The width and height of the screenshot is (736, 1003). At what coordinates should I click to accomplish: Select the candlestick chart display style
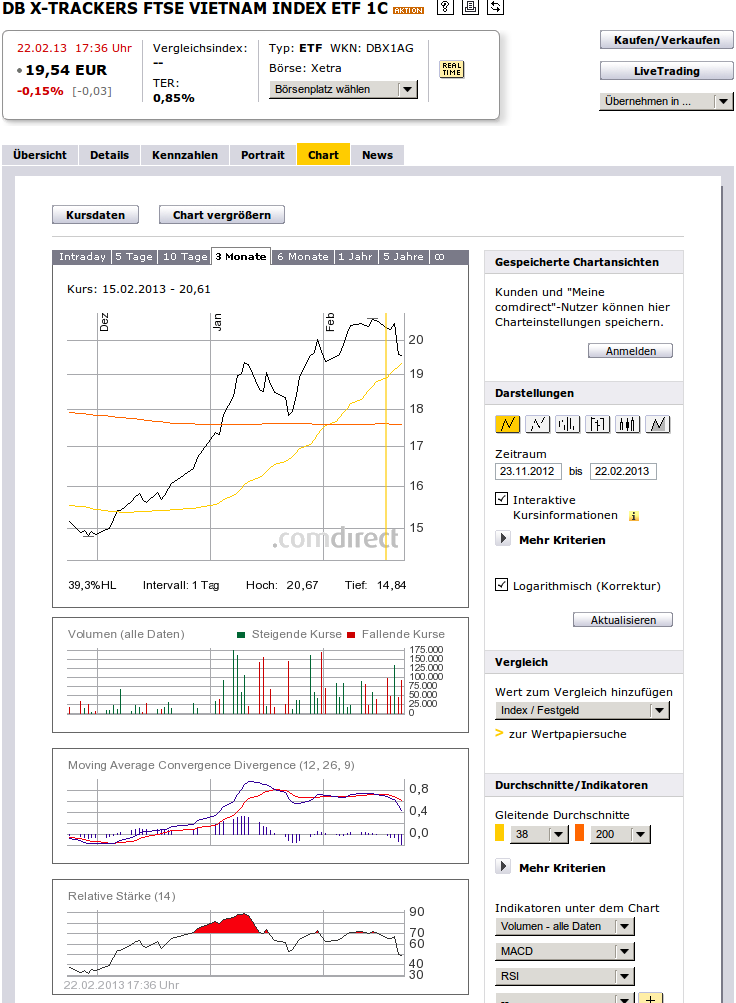tap(627, 424)
